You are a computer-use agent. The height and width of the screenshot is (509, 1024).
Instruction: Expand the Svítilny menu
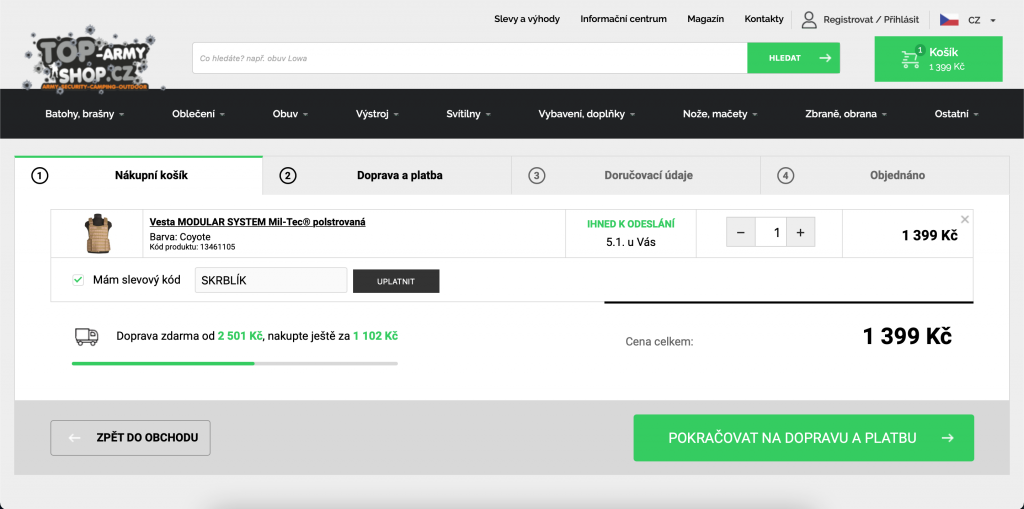469,114
